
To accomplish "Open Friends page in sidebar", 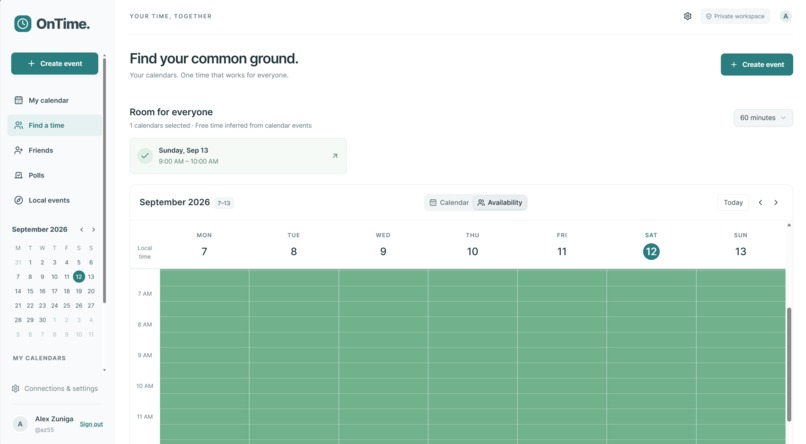I will click(x=54, y=150).
